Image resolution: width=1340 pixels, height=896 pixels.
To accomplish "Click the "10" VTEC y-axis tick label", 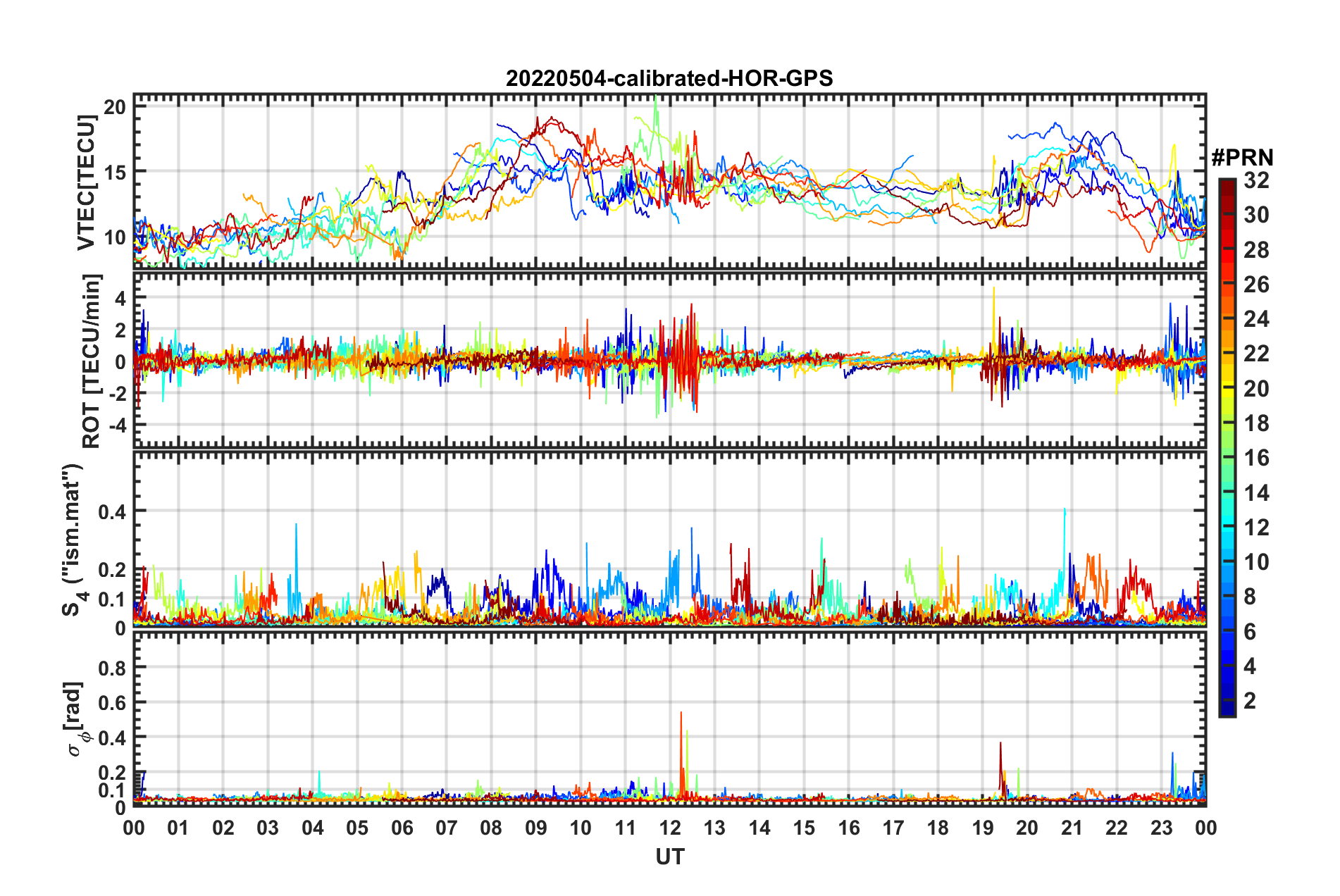I will pos(115,237).
